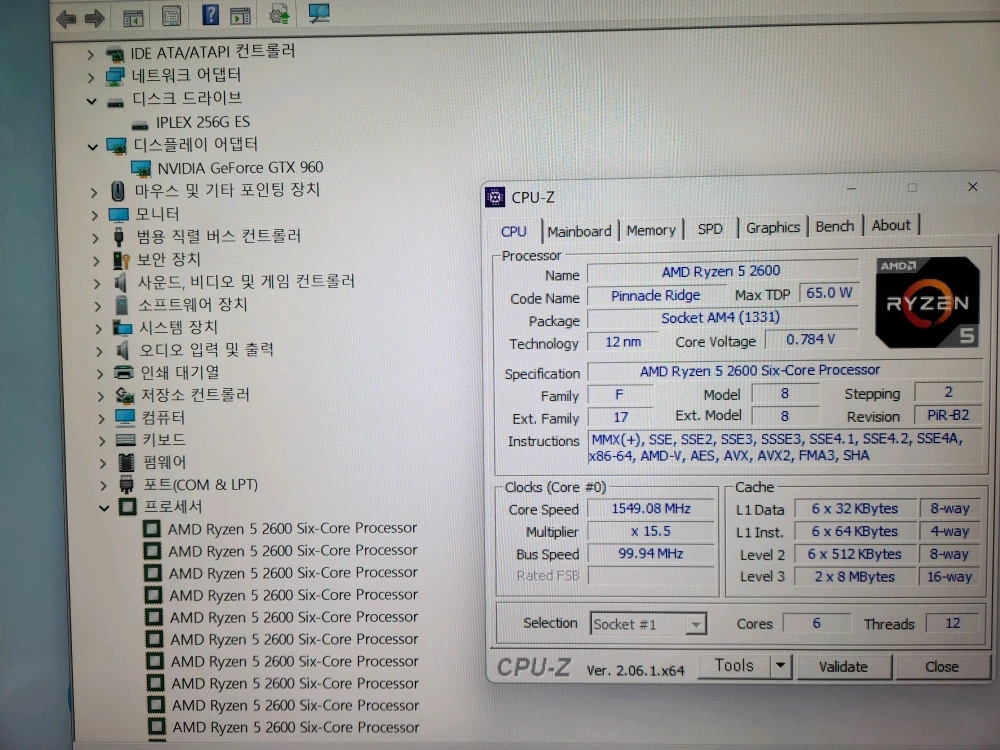Select the CPU tab in CPU-Z

coord(513,232)
